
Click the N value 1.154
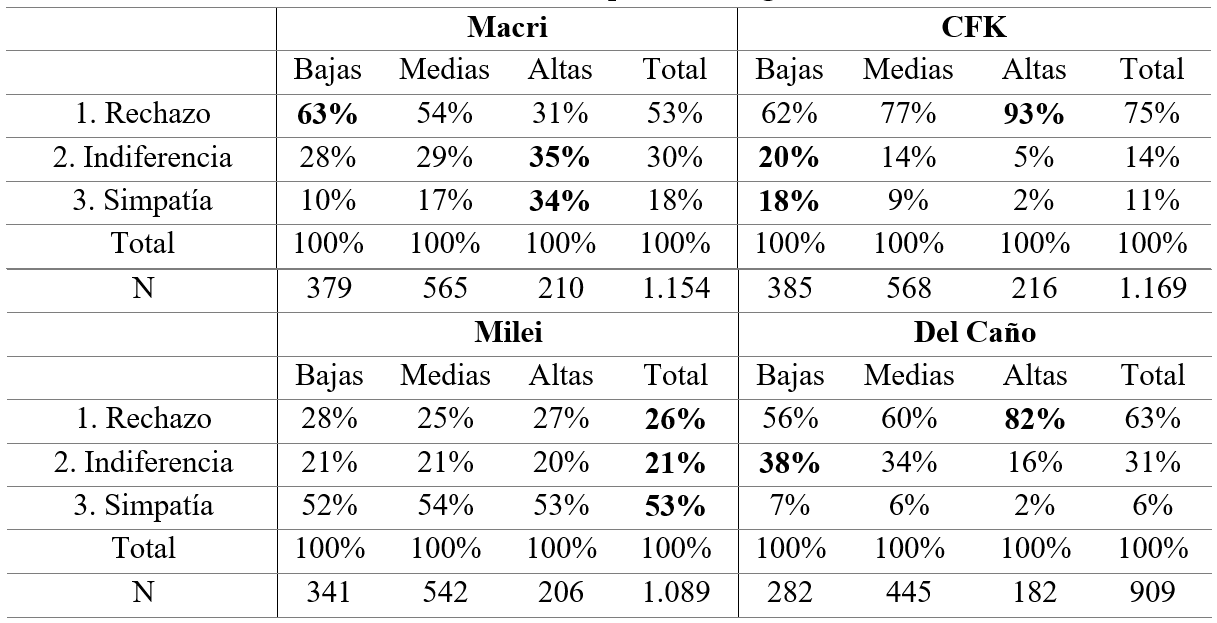675,289
